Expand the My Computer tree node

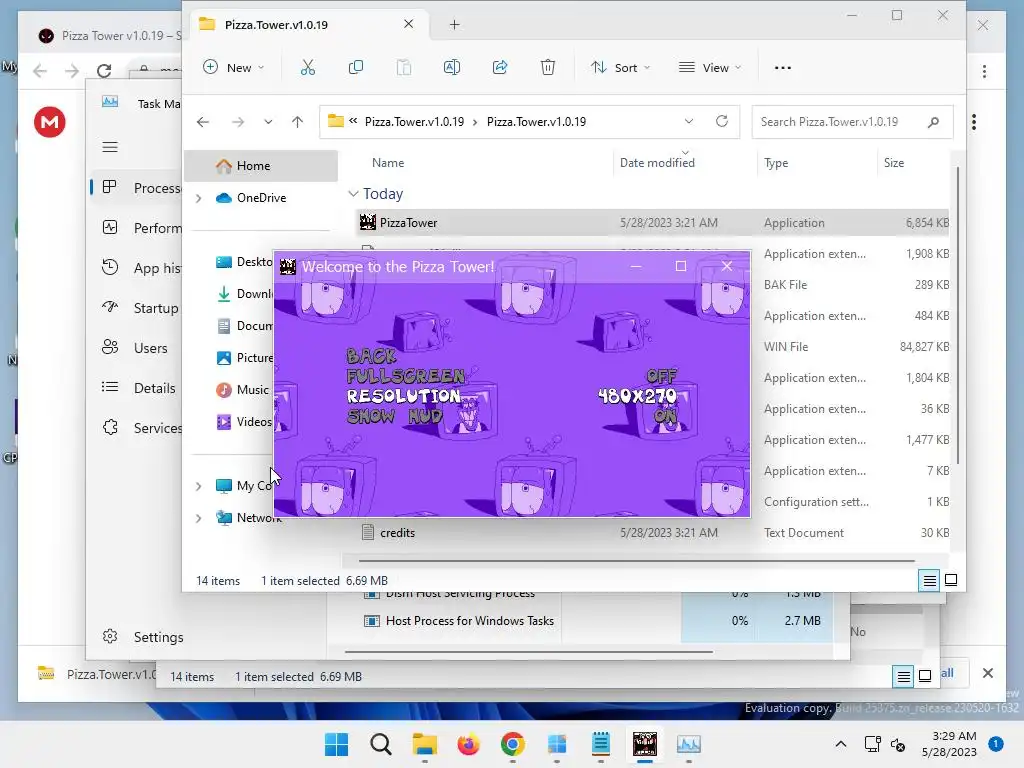(199, 486)
